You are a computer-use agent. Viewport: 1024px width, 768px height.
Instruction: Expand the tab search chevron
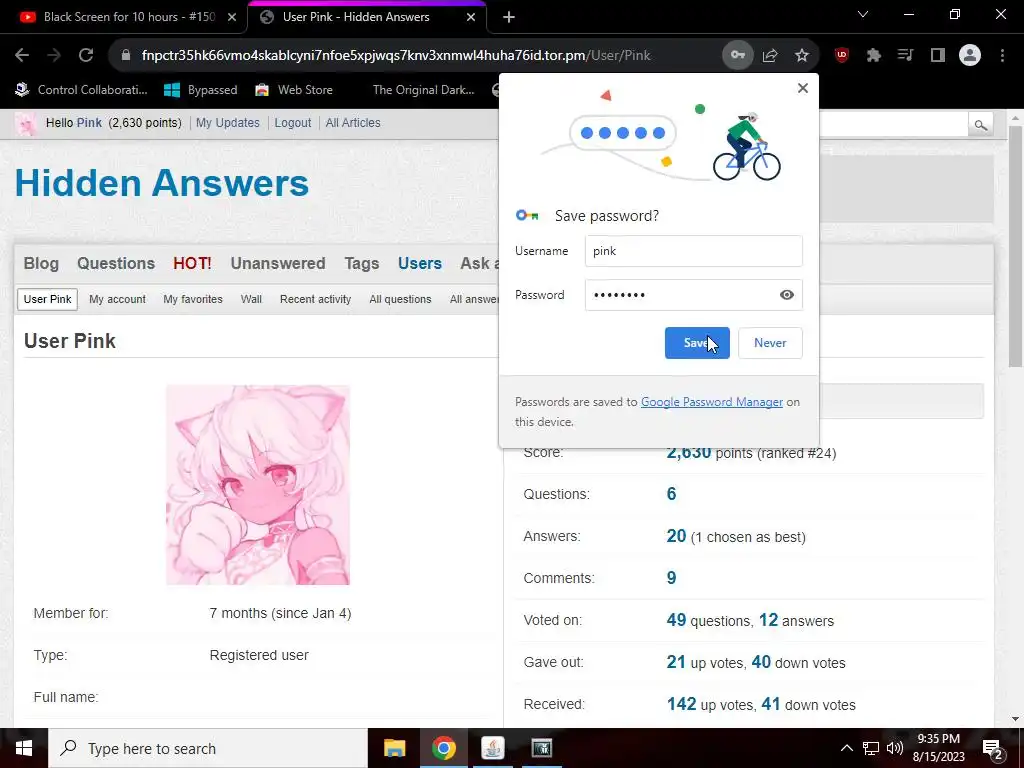pos(863,14)
